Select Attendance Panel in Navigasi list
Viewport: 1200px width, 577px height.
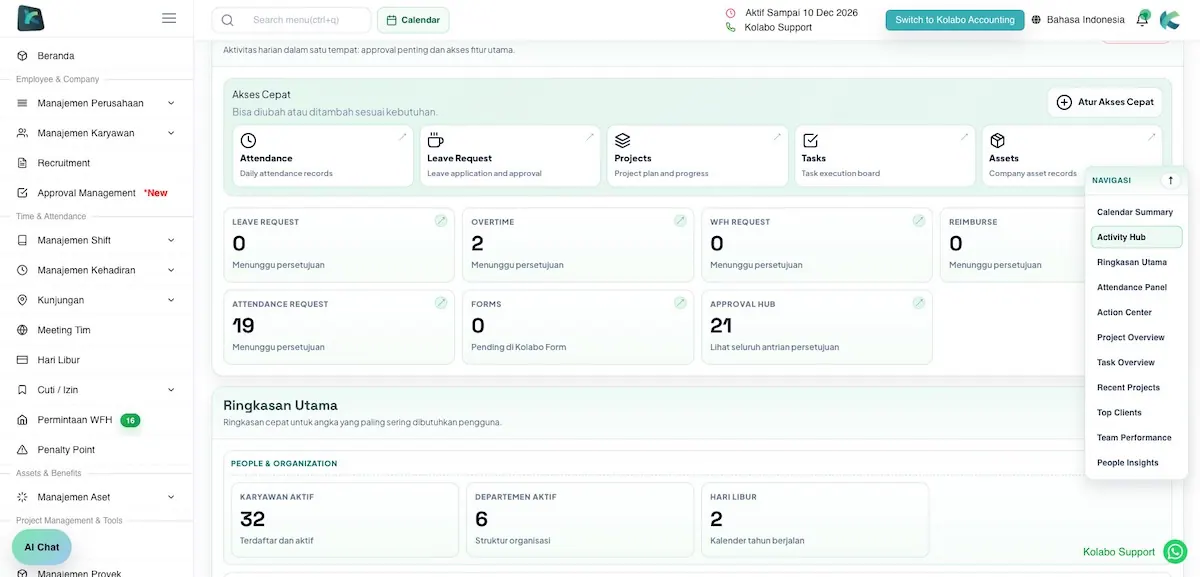click(1131, 288)
